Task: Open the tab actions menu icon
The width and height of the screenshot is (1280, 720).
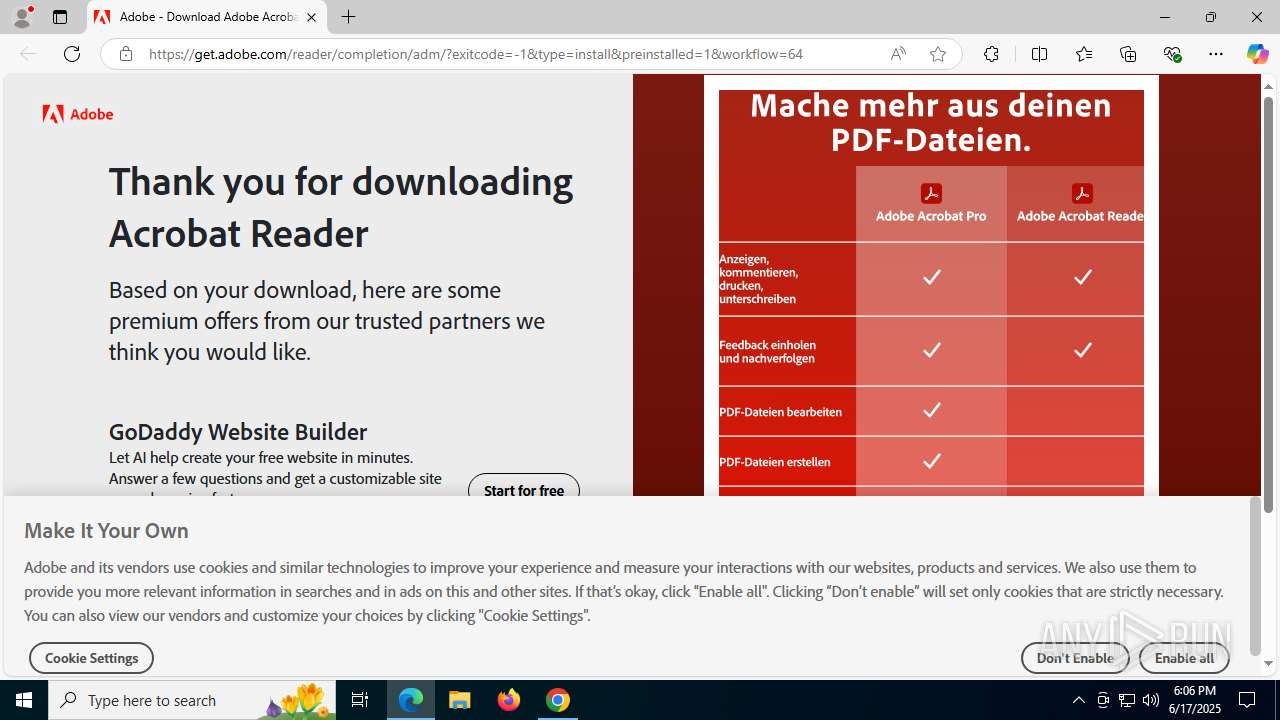Action: 60,17
